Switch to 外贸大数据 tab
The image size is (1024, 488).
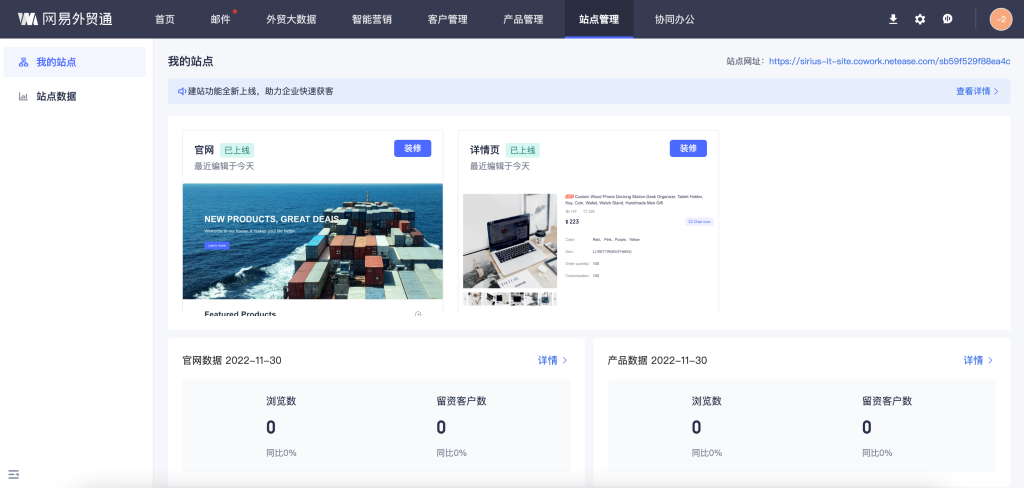pyautogui.click(x=291, y=19)
